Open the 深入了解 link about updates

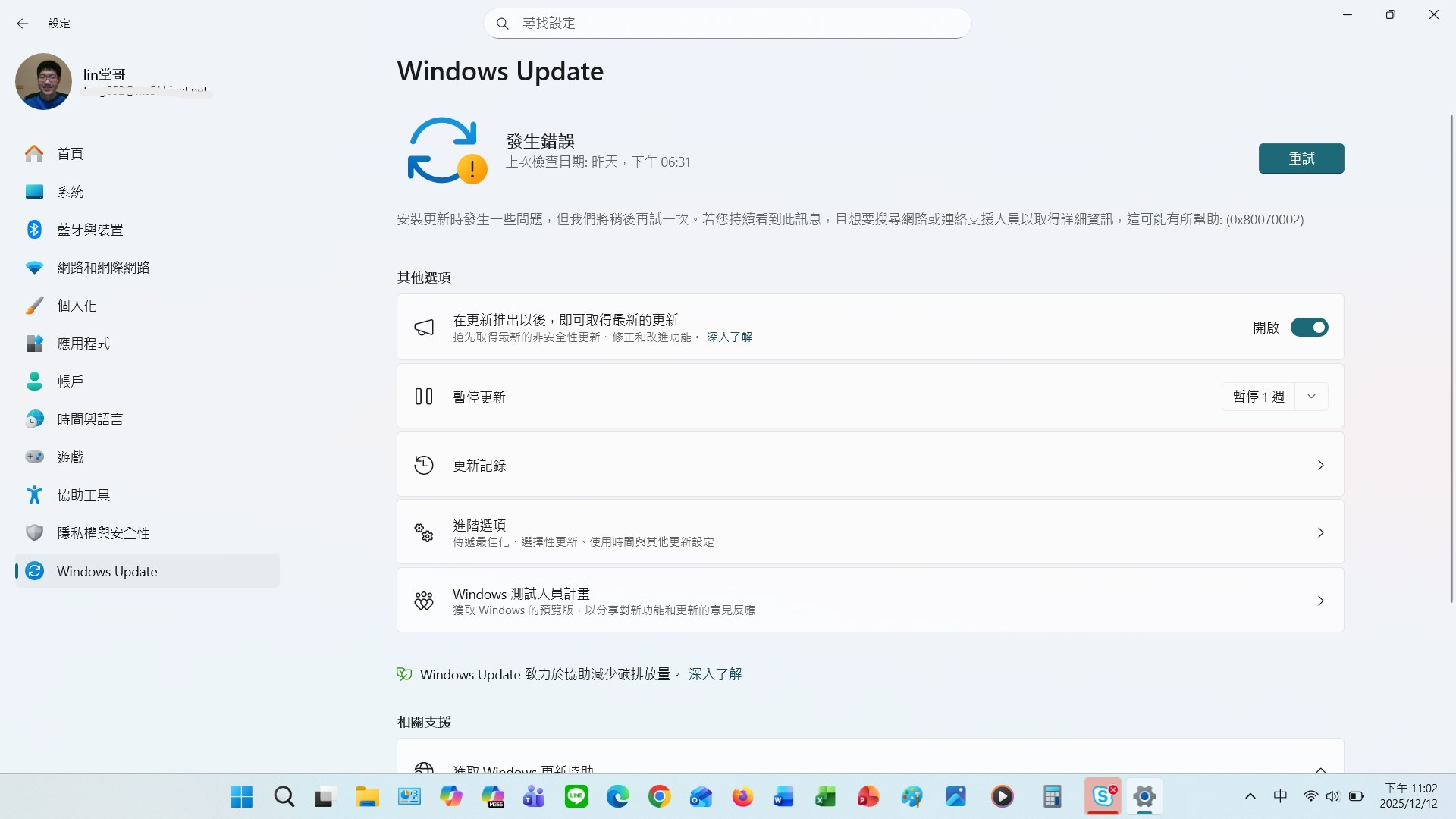point(729,337)
